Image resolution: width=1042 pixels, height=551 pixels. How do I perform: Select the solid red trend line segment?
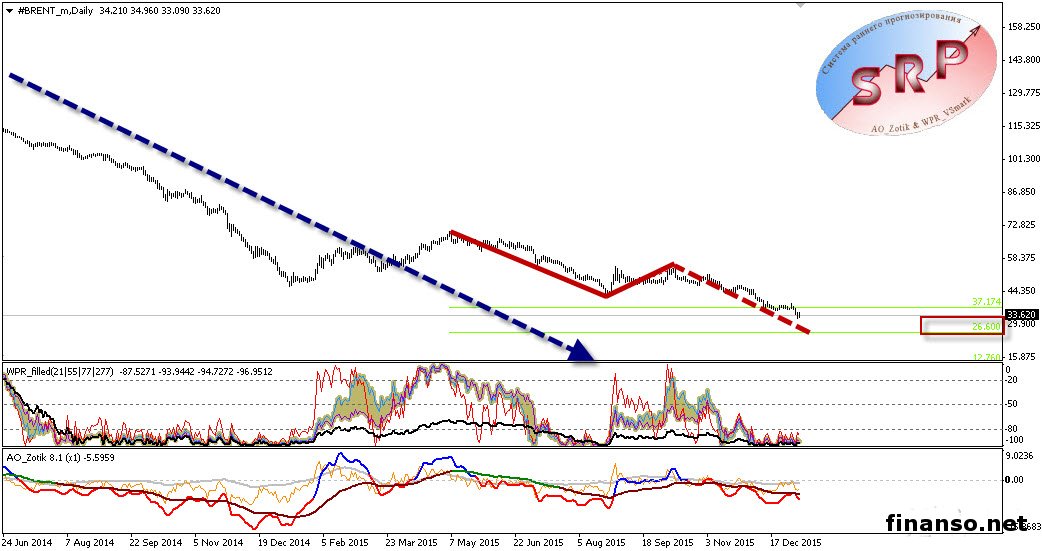[x=528, y=264]
